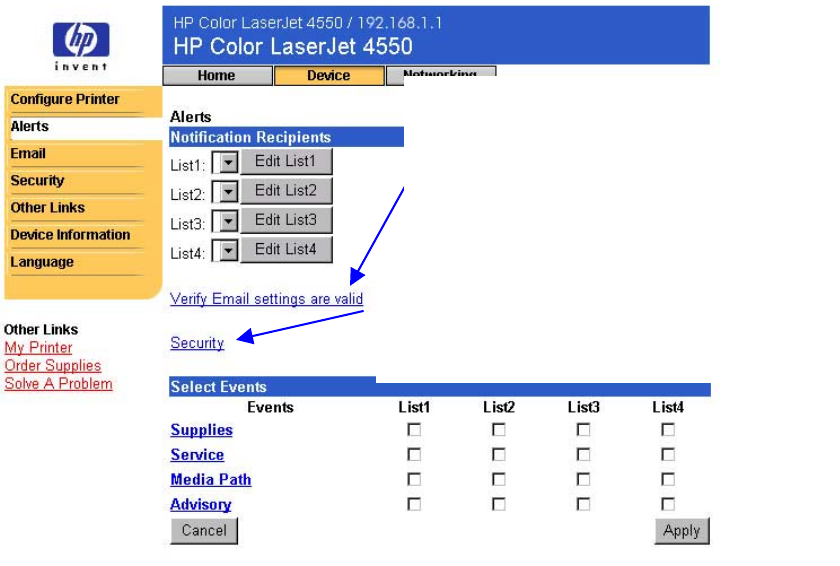Expand the List3 recipients dropdown
Viewport: 840px width, 566px height.
point(225,221)
